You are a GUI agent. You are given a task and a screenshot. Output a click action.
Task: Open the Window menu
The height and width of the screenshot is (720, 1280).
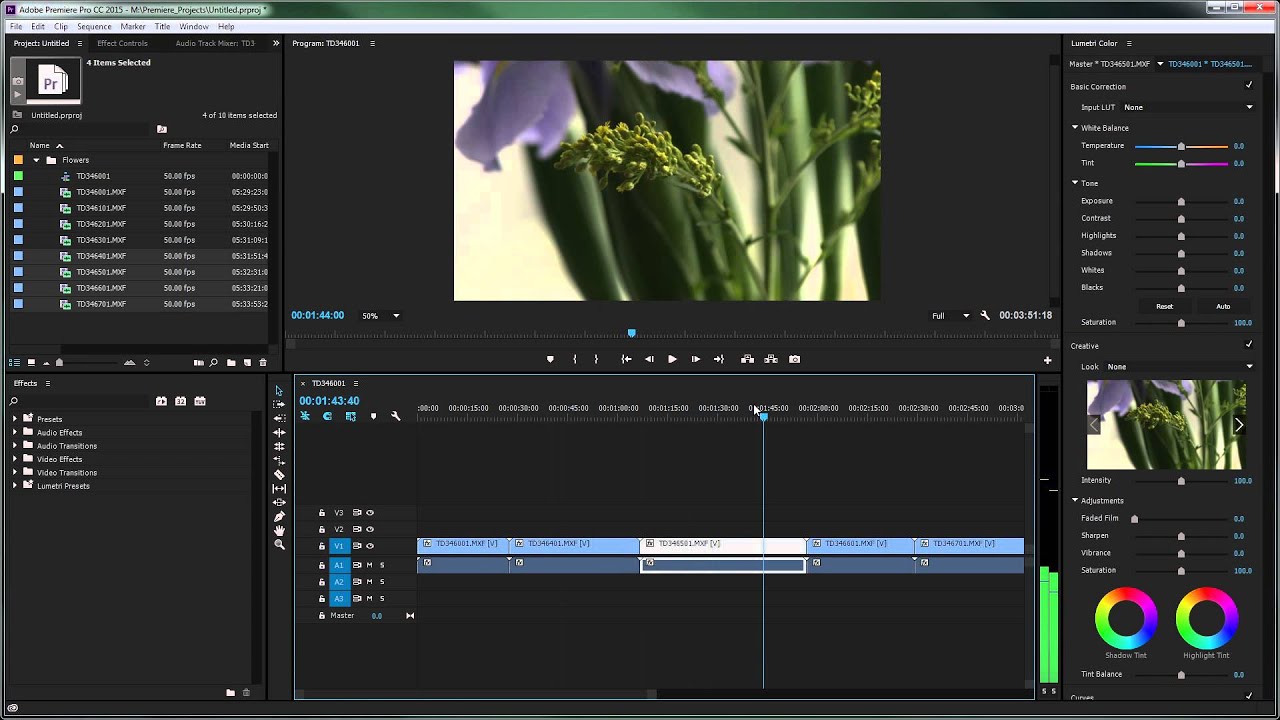194,26
